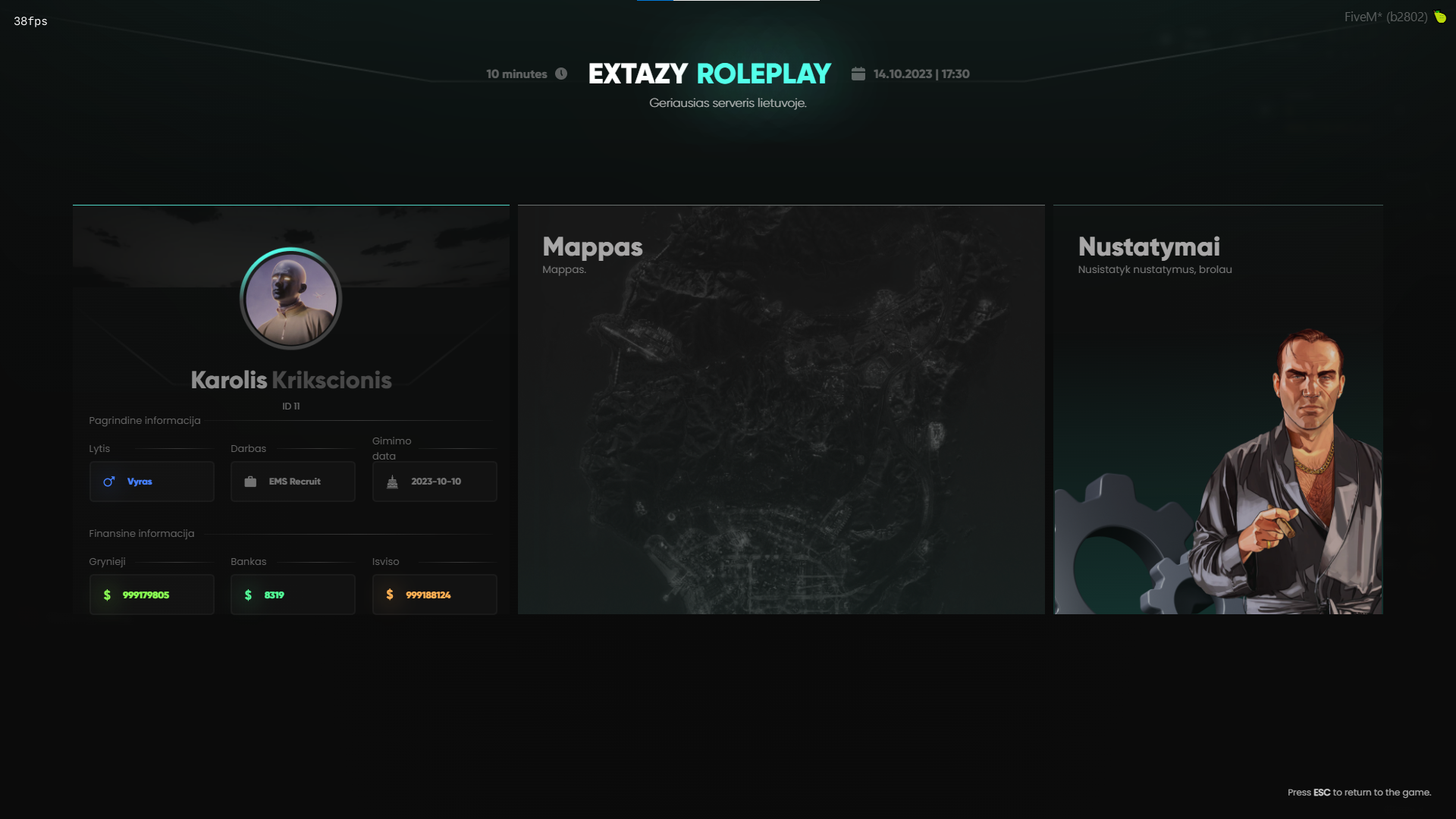Click the clock icon beside 10 minutes
The image size is (1456, 819).
561,74
